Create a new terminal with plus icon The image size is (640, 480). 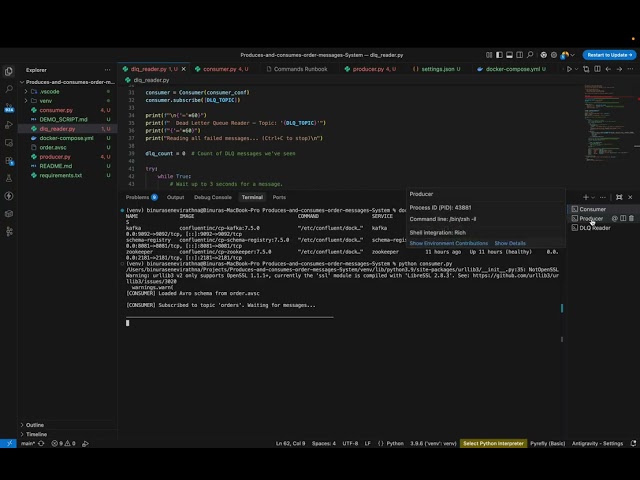[586, 197]
